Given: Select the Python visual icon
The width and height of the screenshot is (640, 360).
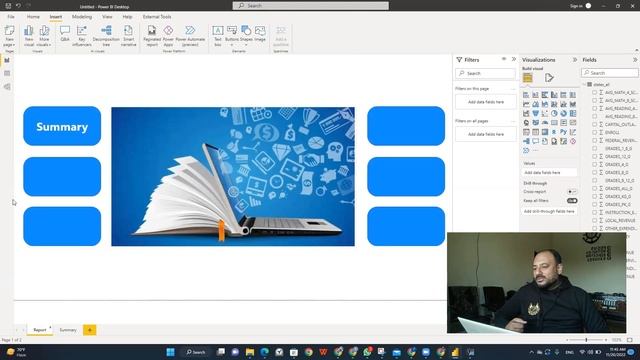Looking at the screenshot, I should click(x=563, y=132).
